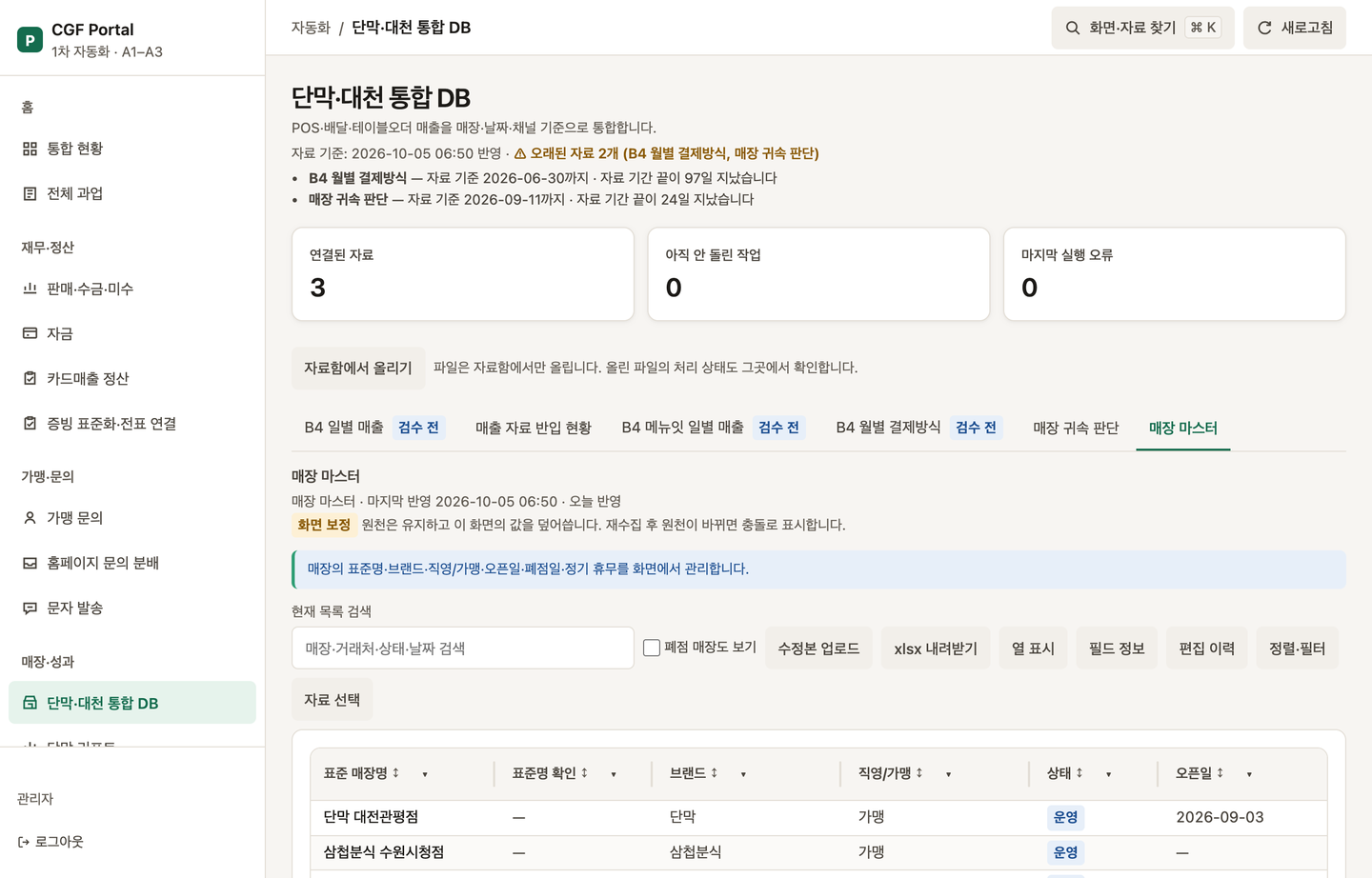Click the 열 표시 button
The image size is (1372, 878).
tap(1033, 649)
